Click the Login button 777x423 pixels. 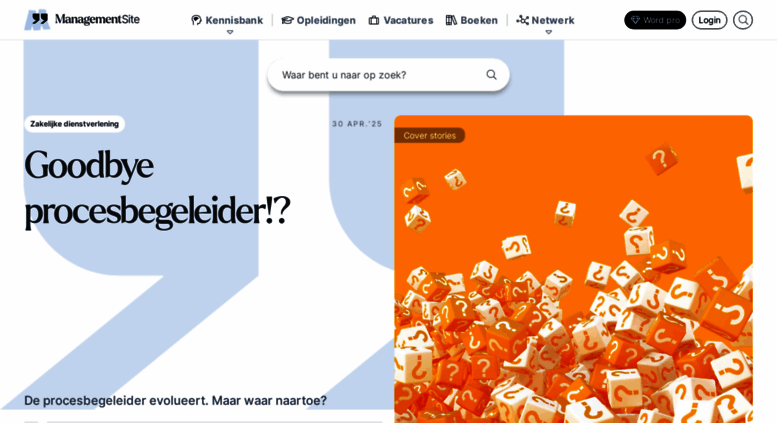(x=710, y=20)
